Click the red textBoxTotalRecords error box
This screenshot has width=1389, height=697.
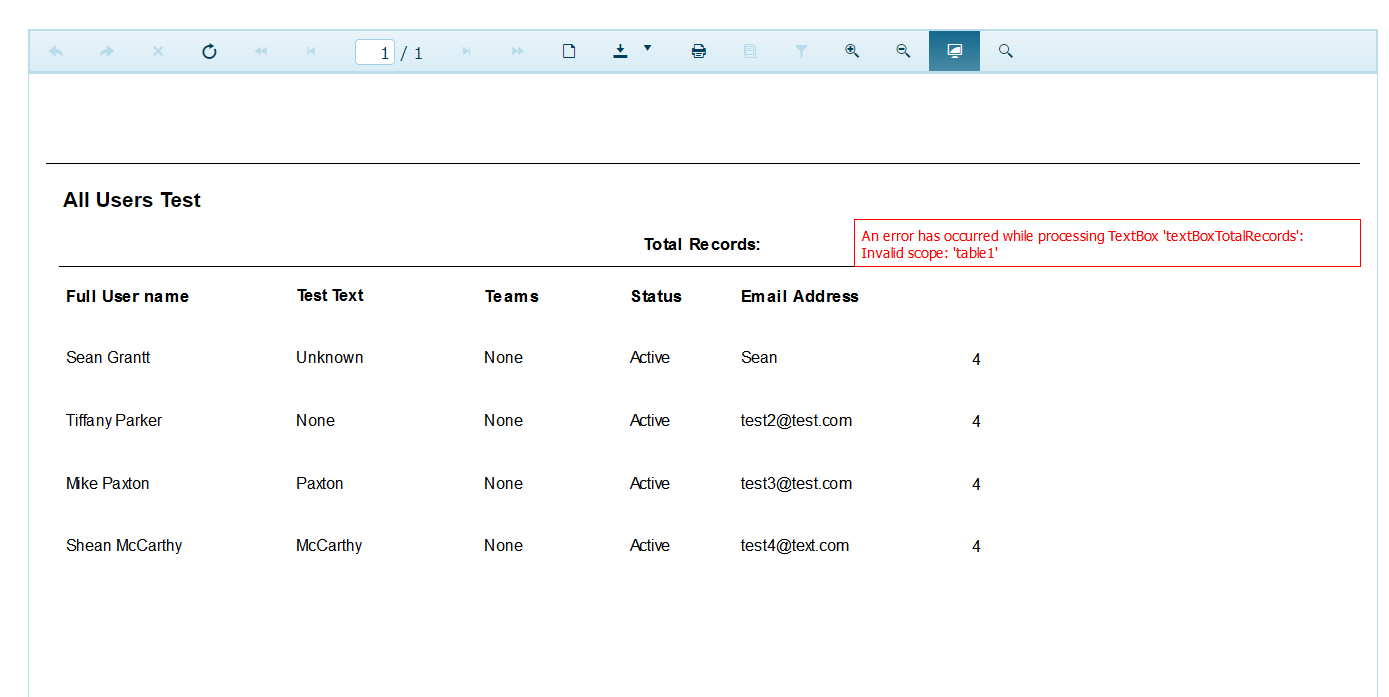(x=1107, y=243)
